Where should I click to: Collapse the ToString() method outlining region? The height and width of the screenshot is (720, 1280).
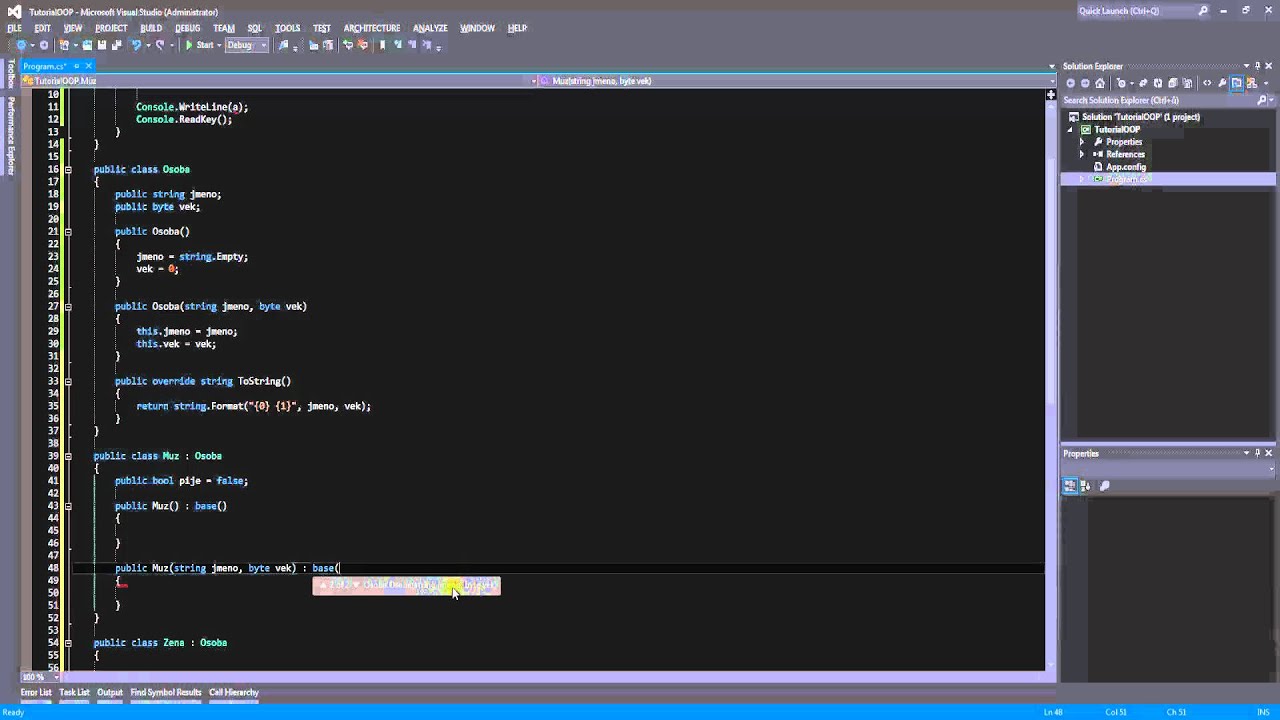pos(68,381)
